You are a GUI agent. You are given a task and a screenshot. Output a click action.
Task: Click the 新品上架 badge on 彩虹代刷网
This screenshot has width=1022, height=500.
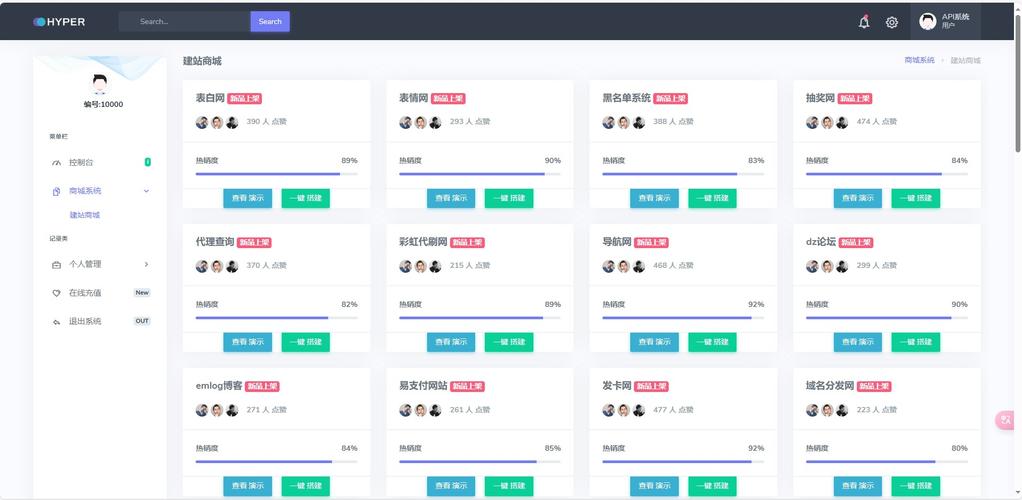pos(467,243)
